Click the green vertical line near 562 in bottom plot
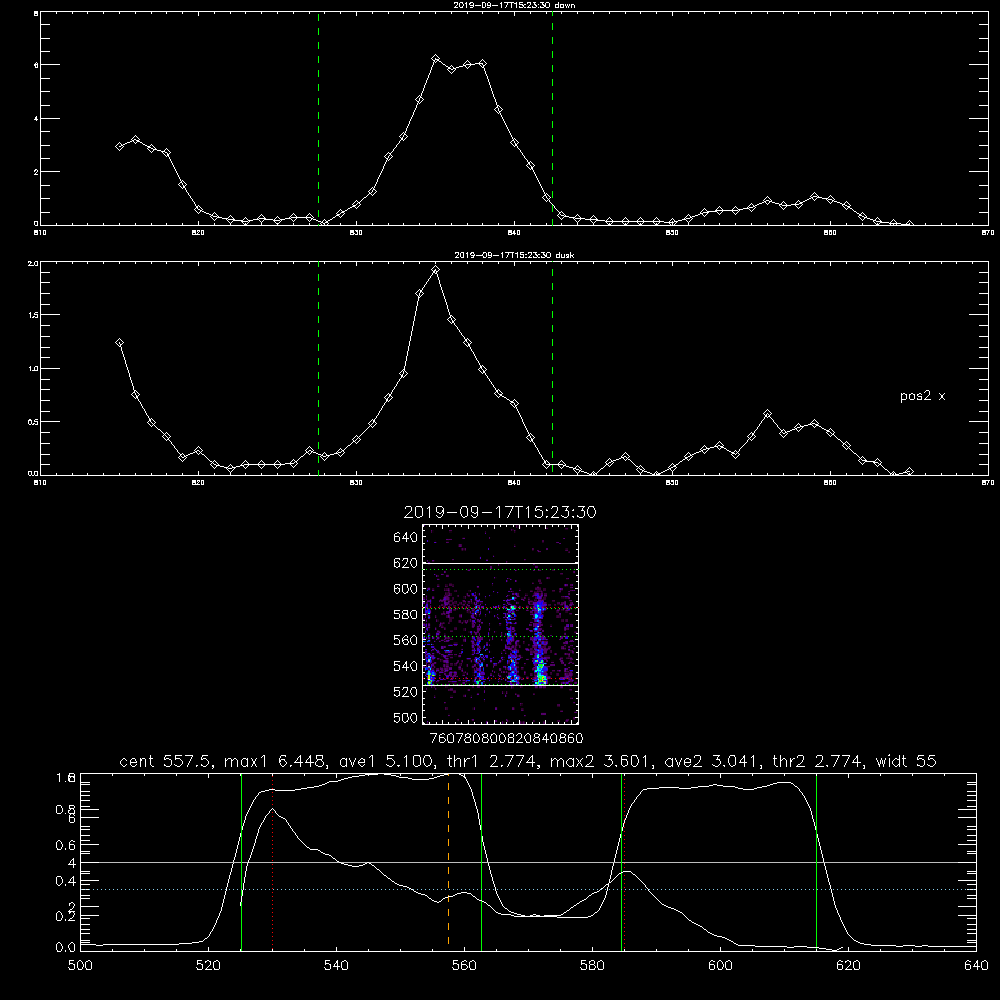 click(x=482, y=860)
